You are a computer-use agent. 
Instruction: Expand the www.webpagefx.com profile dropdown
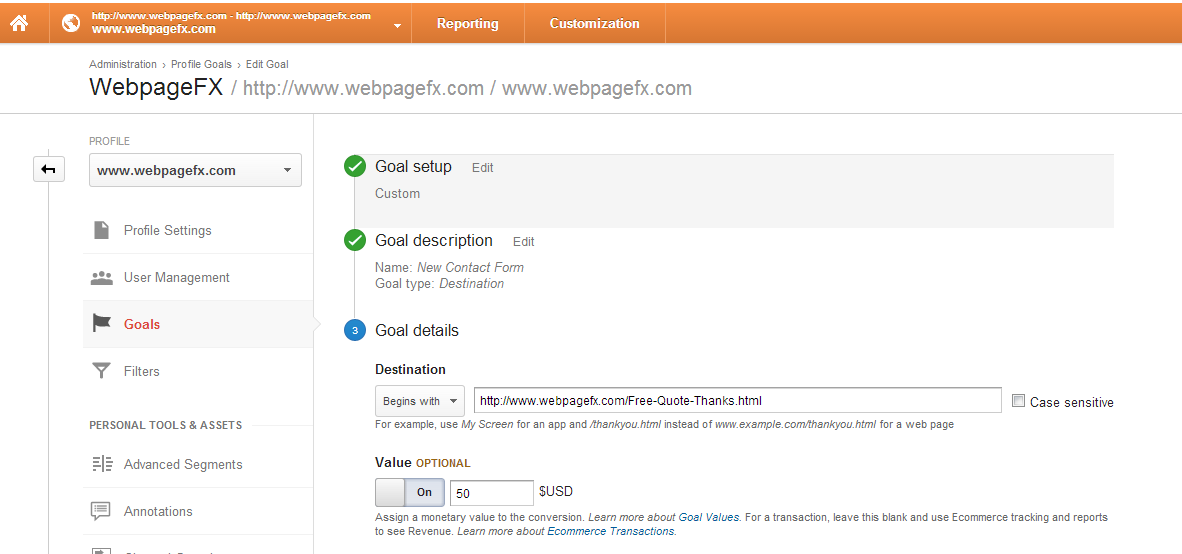click(x=195, y=170)
